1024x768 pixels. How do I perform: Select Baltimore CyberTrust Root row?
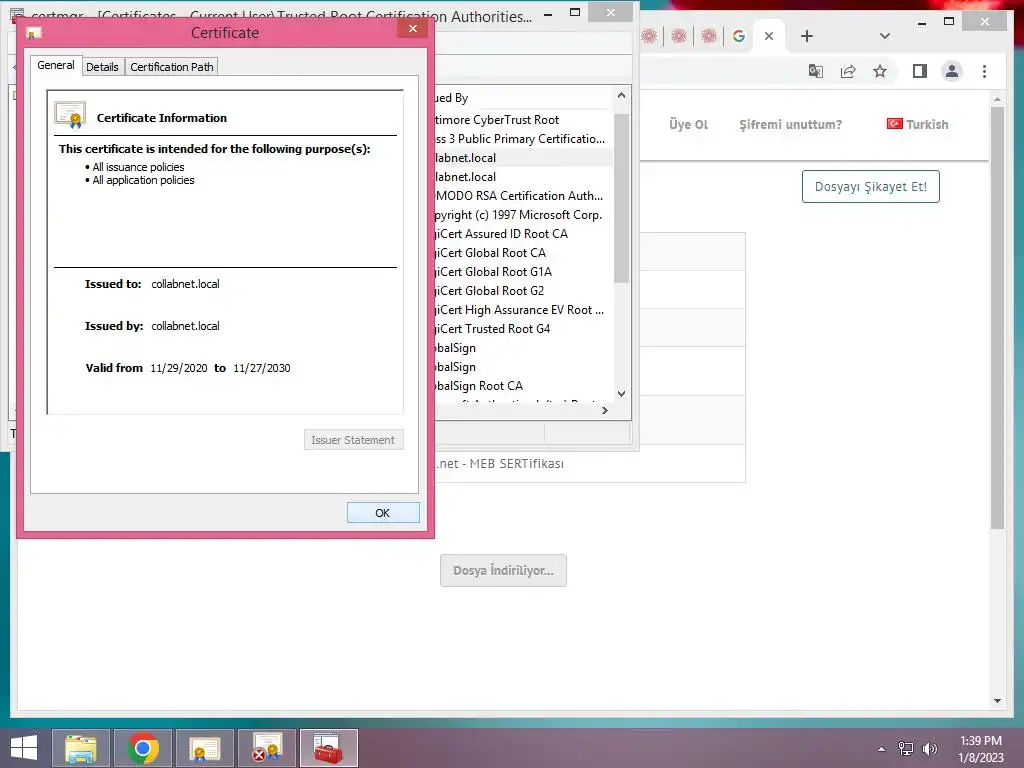pos(524,120)
